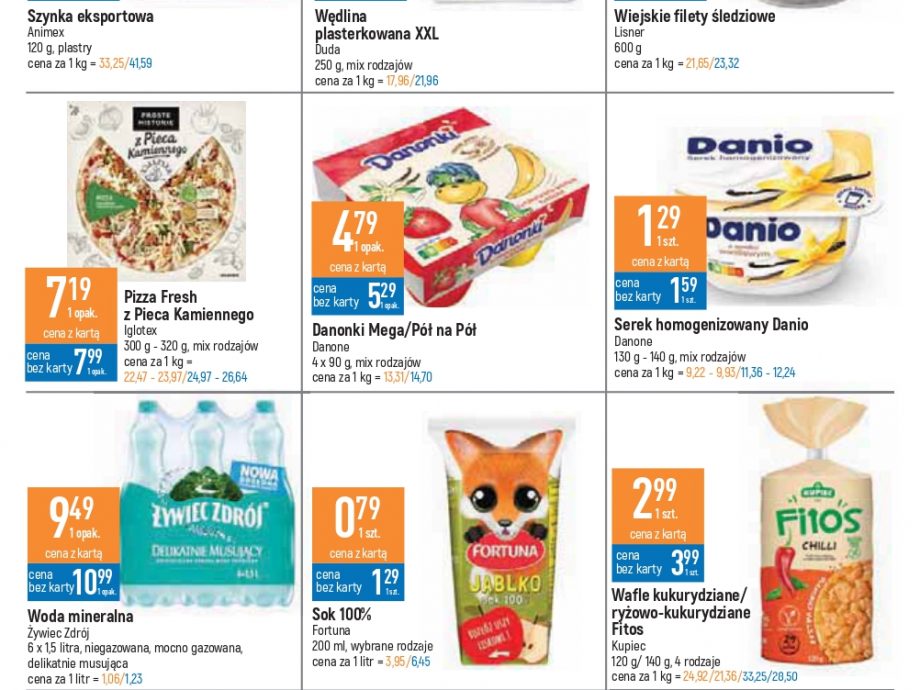Open the Sok 100% product heading
This screenshot has width=920, height=690.
[342, 614]
